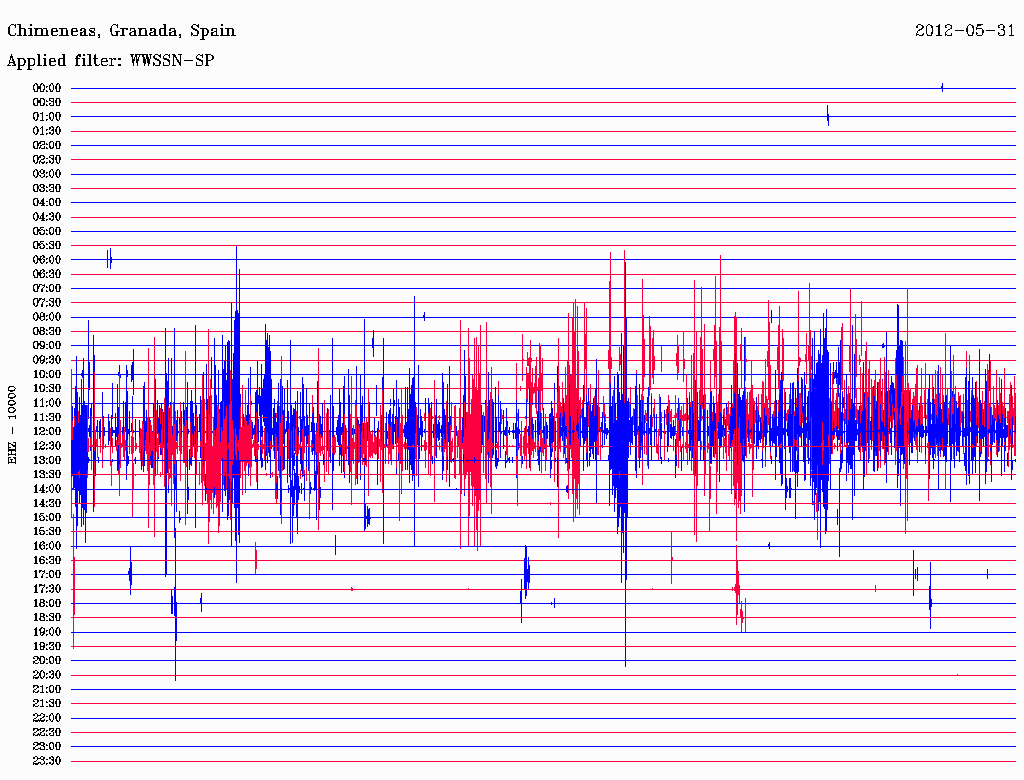Select the 19:30 time label
Image resolution: width=1024 pixels, height=780 pixels.
click(x=46, y=647)
